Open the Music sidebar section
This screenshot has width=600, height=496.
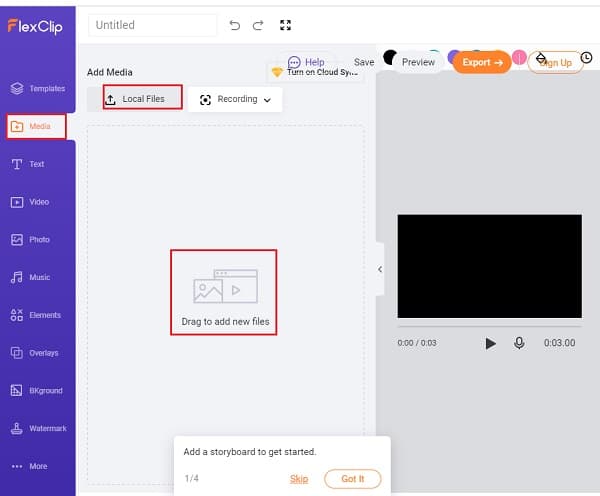[x=30, y=277]
